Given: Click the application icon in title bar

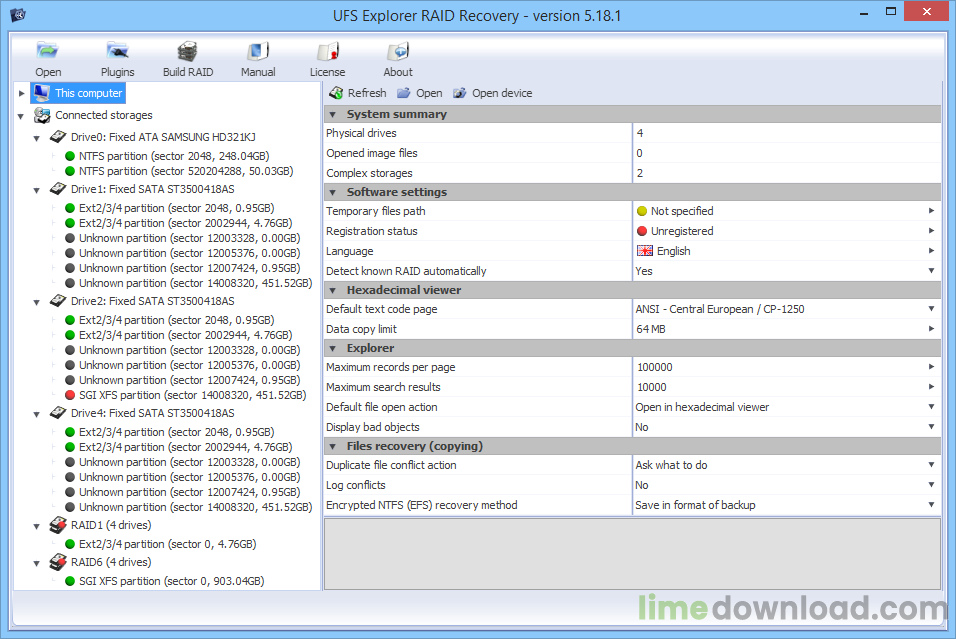Looking at the screenshot, I should pos(18,14).
